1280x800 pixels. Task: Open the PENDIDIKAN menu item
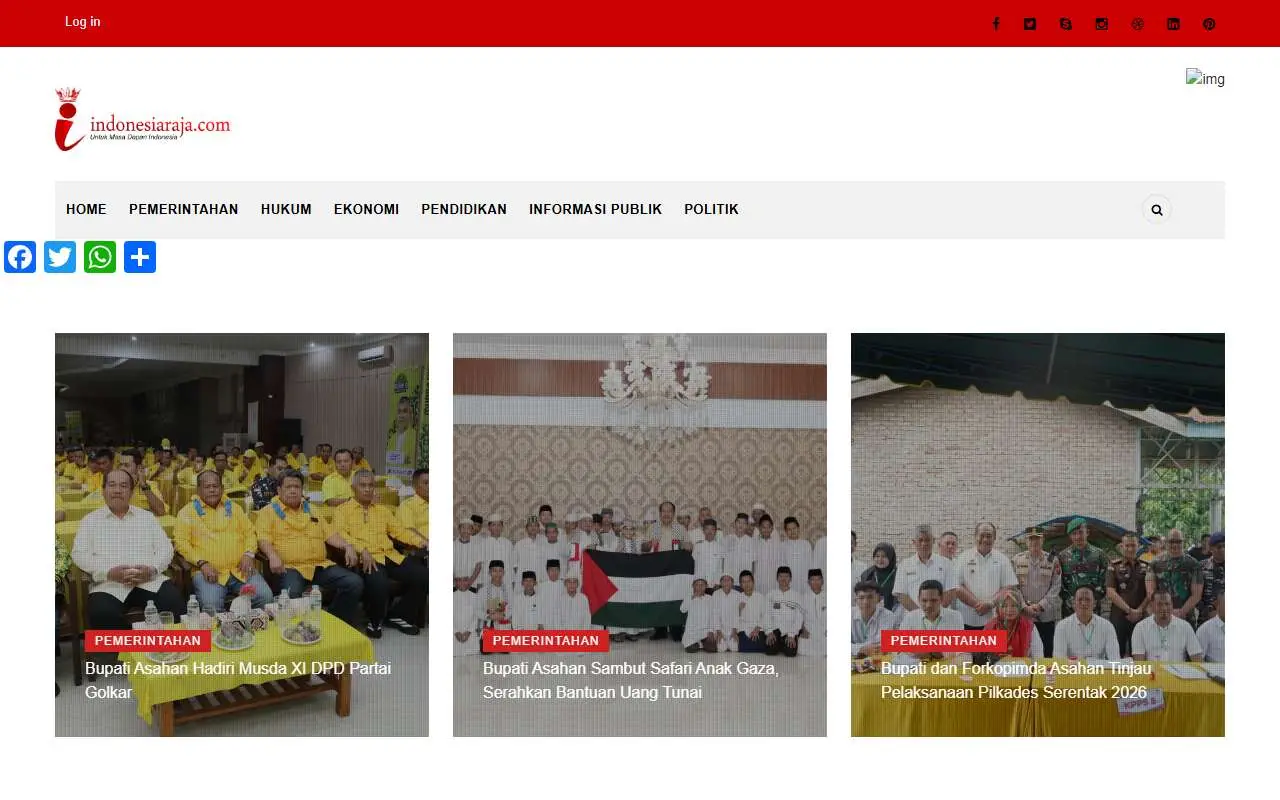click(464, 209)
